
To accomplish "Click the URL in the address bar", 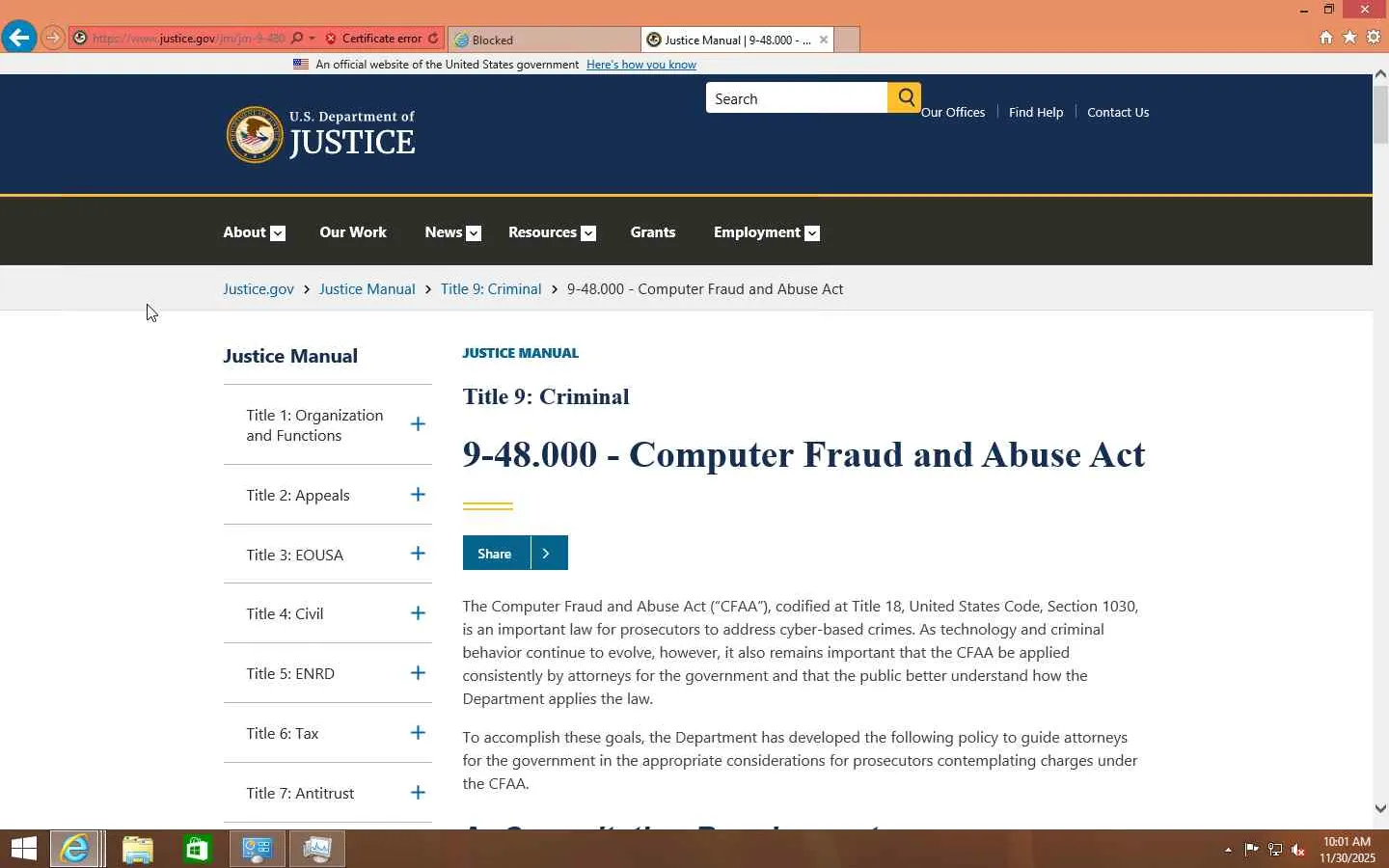I will [188, 39].
